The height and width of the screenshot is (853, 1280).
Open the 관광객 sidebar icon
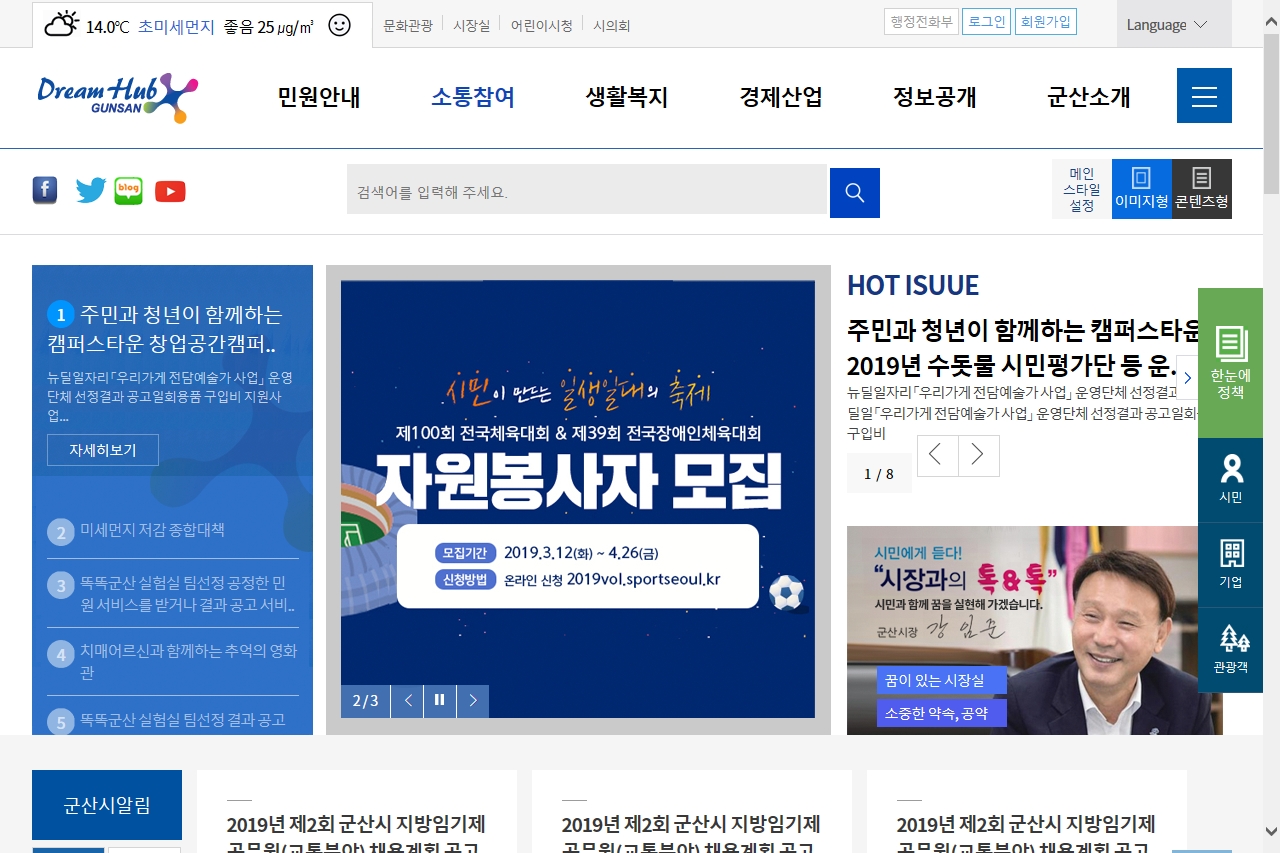pos(1230,649)
